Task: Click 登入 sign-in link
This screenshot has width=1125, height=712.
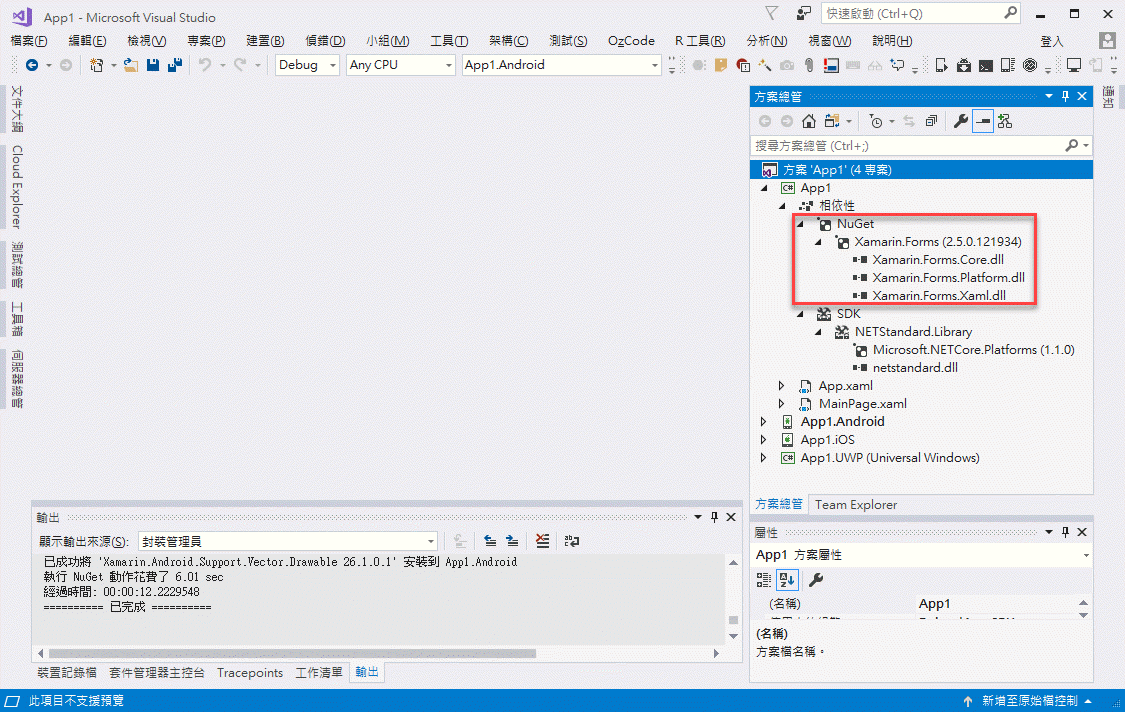Action: pos(1052,41)
